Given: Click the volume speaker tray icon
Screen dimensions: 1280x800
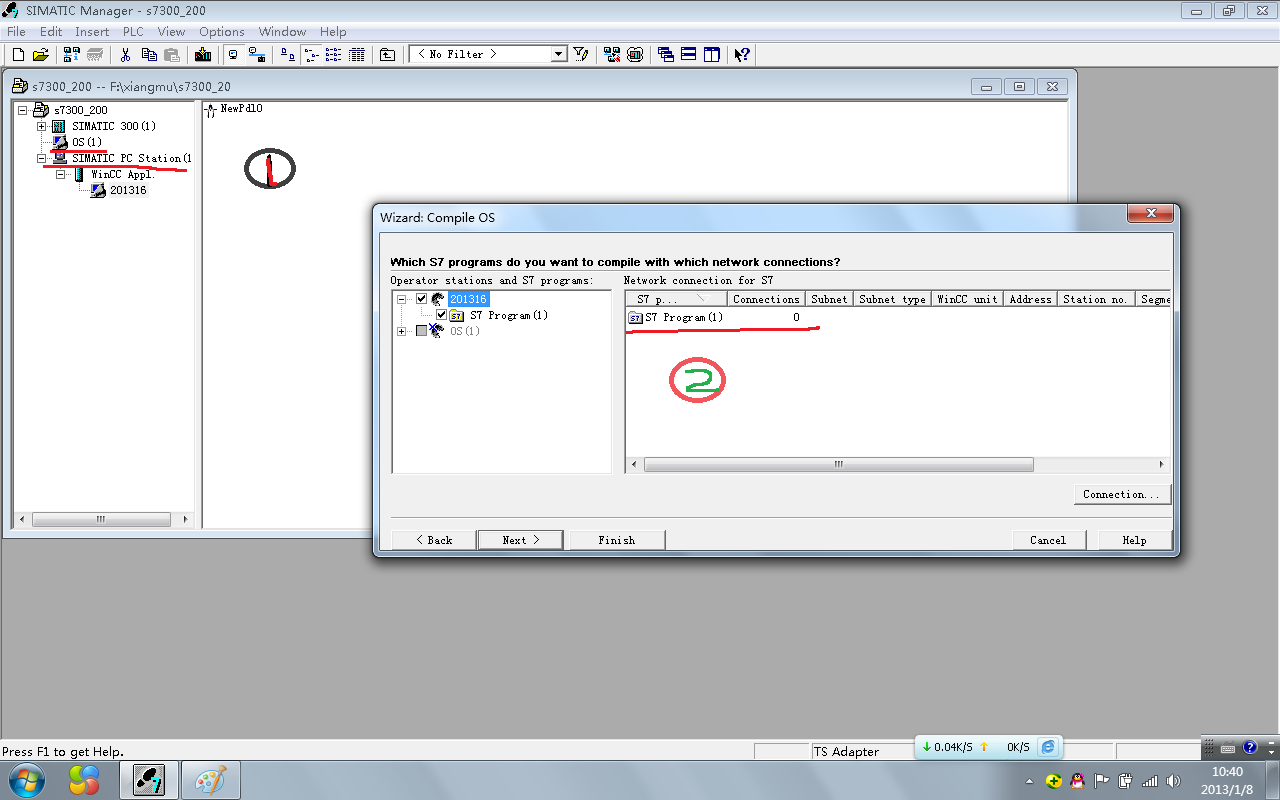Looking at the screenshot, I should 1173,780.
